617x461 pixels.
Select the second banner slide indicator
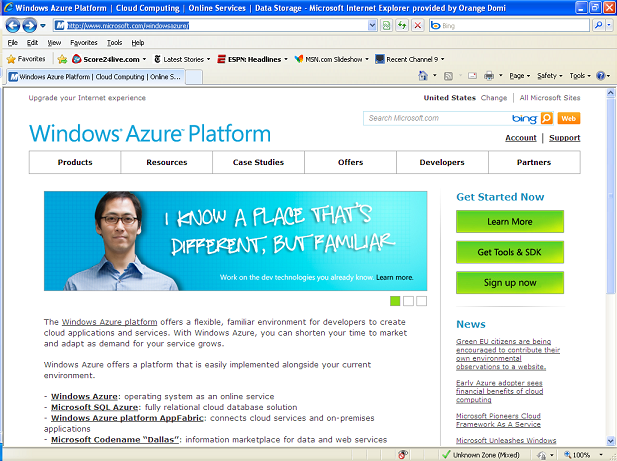408,301
